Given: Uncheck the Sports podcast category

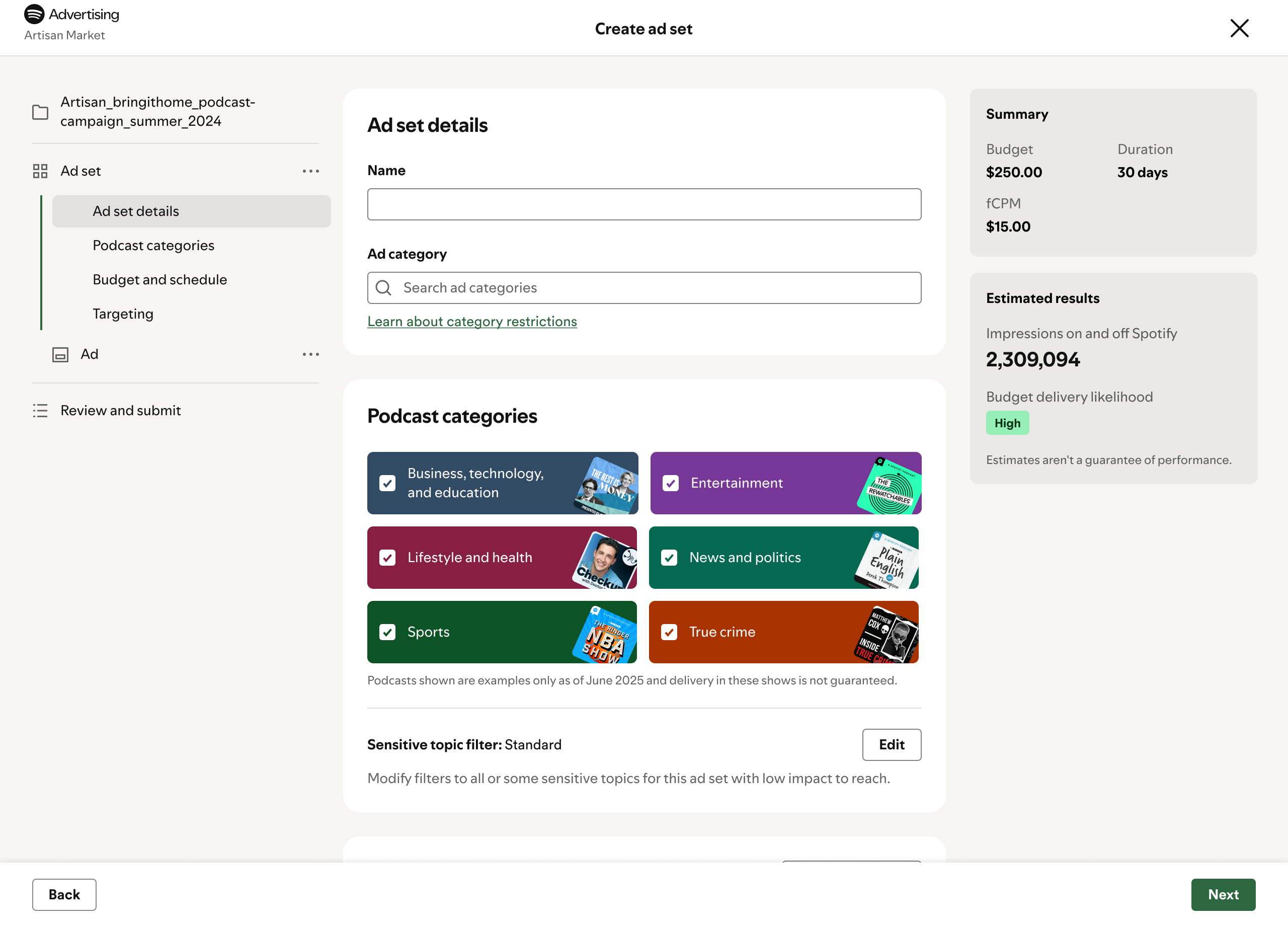Looking at the screenshot, I should (387, 632).
